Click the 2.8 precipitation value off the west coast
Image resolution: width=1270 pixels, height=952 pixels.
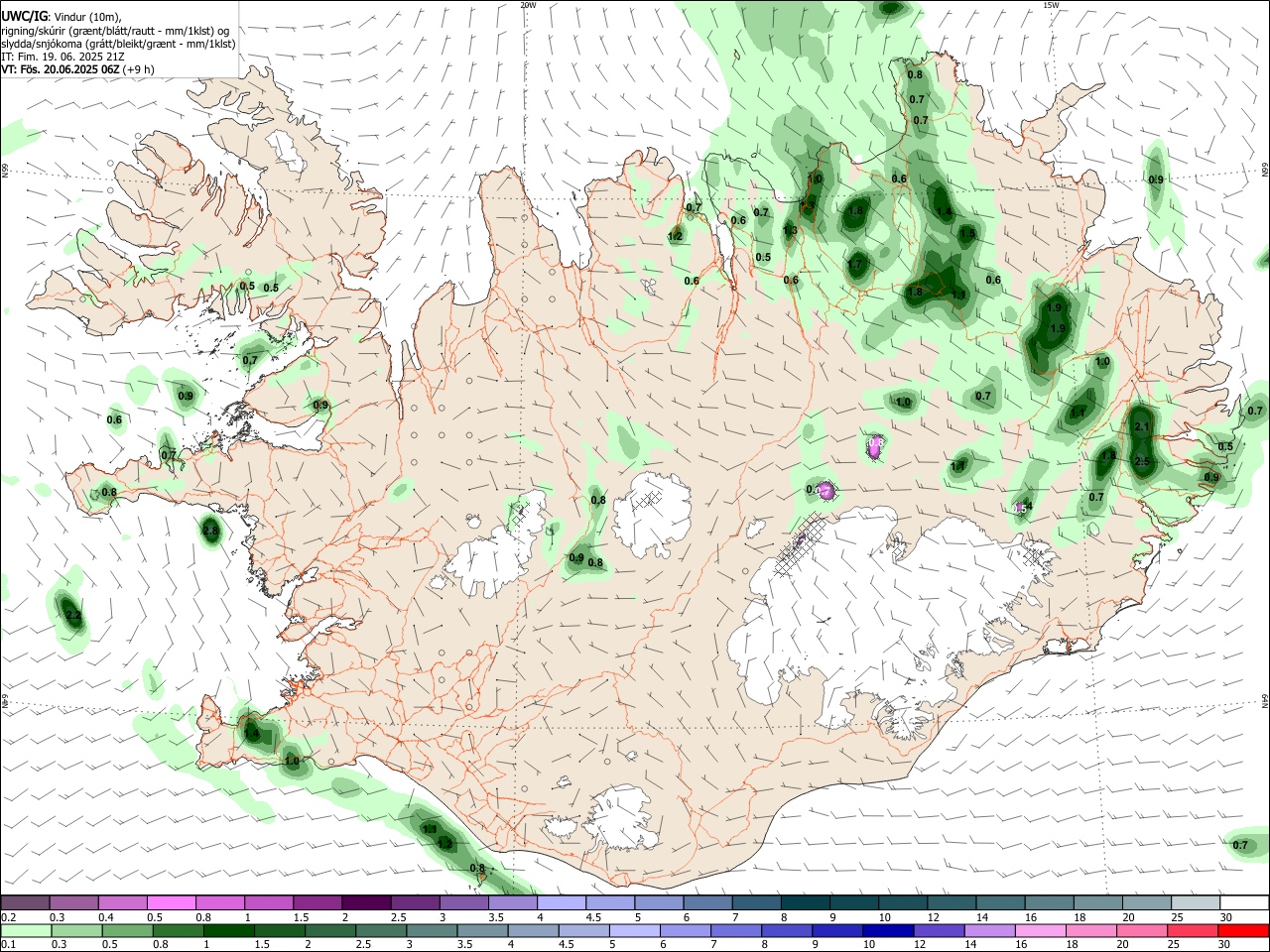[210, 532]
